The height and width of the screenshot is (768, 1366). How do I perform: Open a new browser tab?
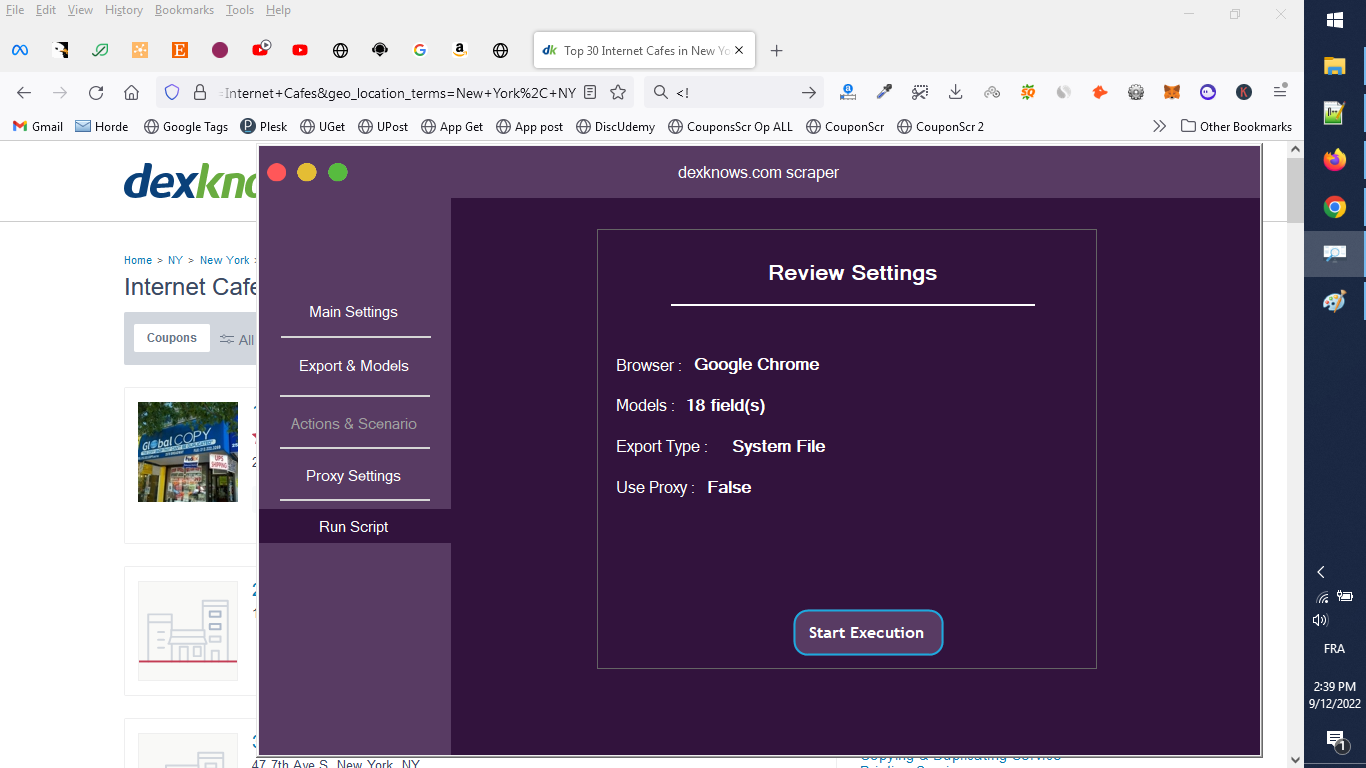pos(777,50)
